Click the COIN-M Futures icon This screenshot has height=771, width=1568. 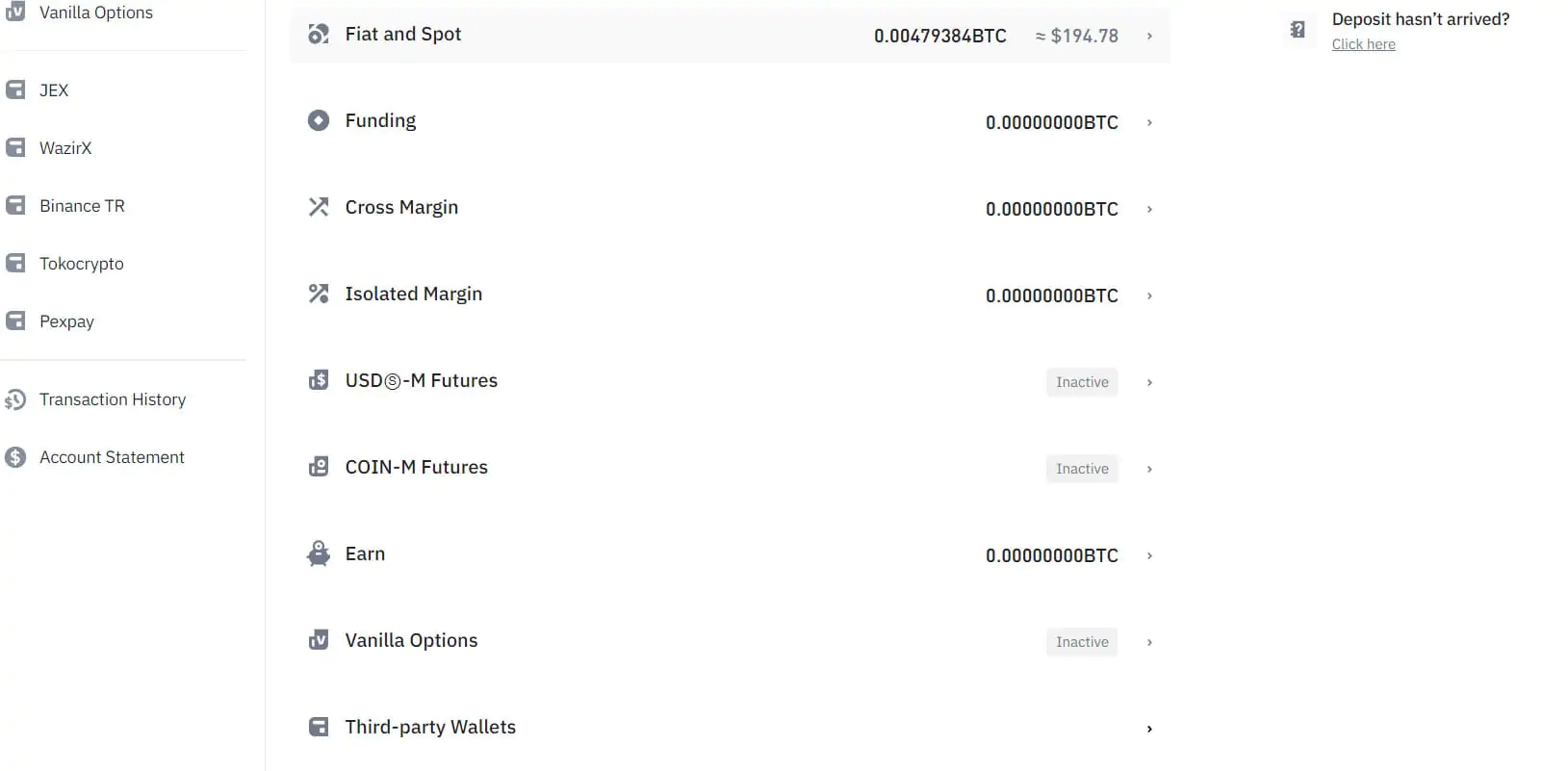[319, 467]
